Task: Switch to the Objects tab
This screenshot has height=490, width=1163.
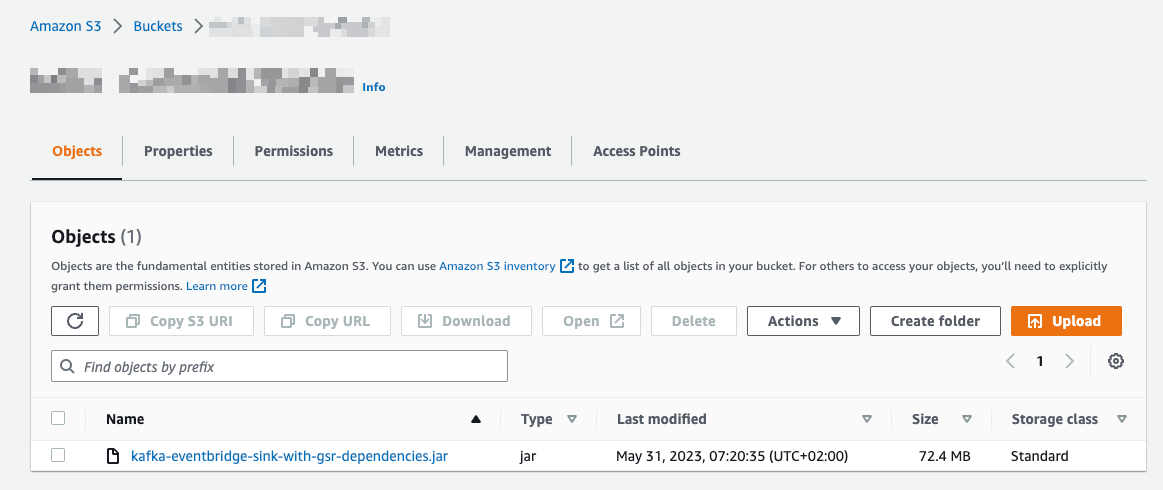Action: (x=77, y=151)
